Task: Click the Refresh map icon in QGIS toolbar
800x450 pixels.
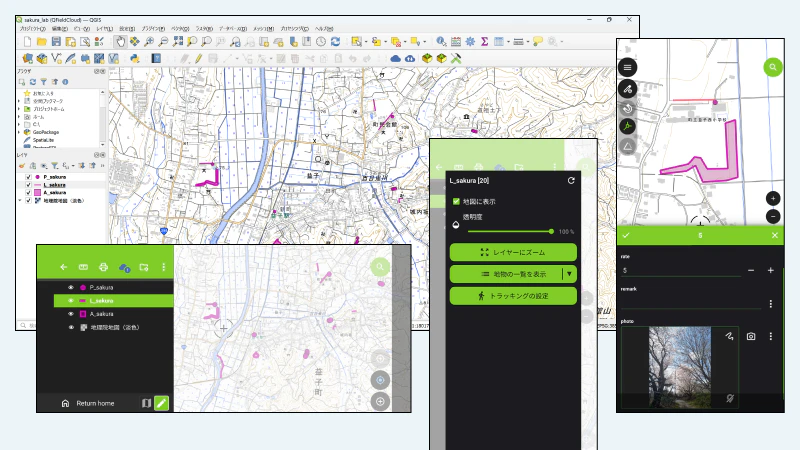Action: click(x=335, y=42)
